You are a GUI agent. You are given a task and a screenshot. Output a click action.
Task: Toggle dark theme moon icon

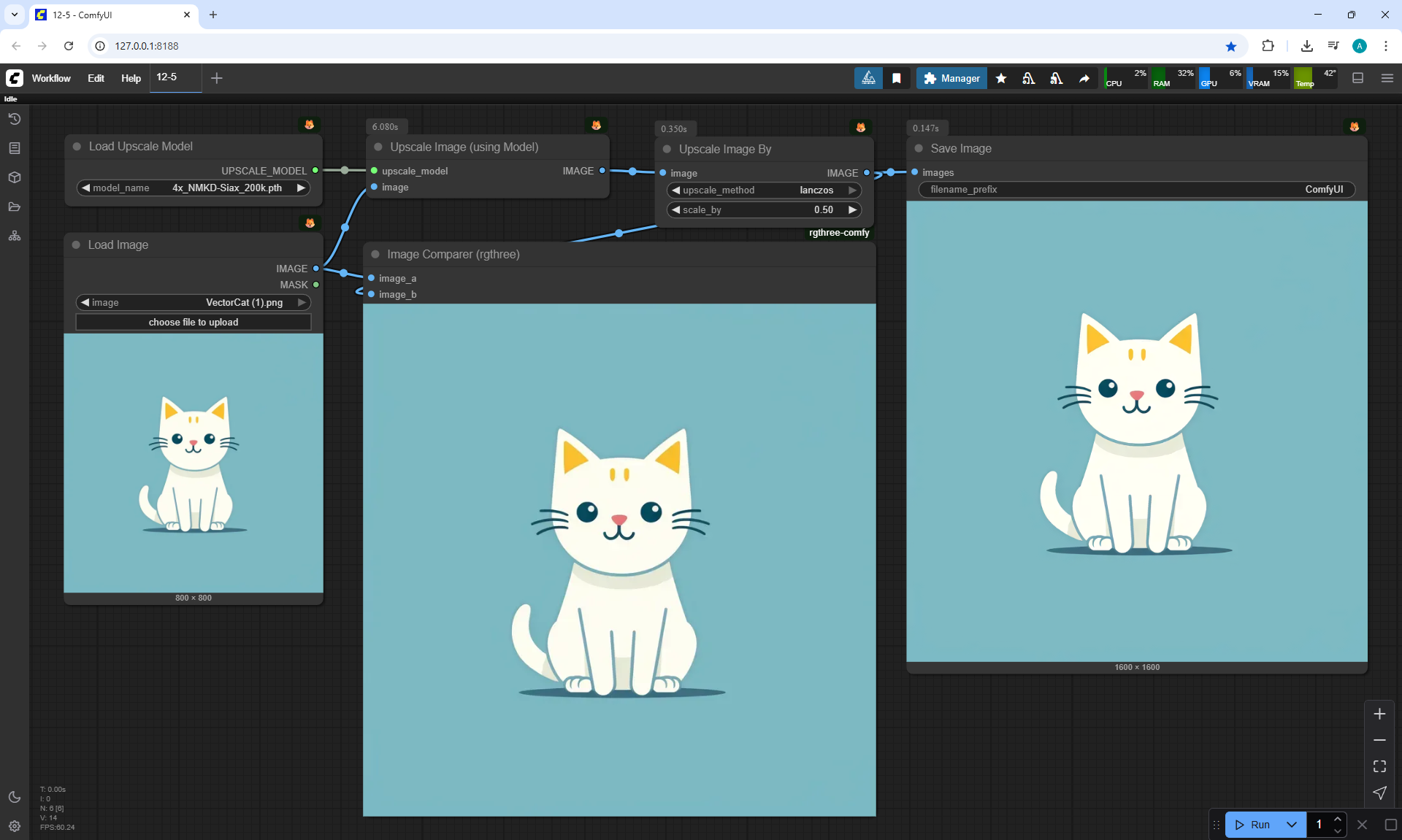[15, 797]
